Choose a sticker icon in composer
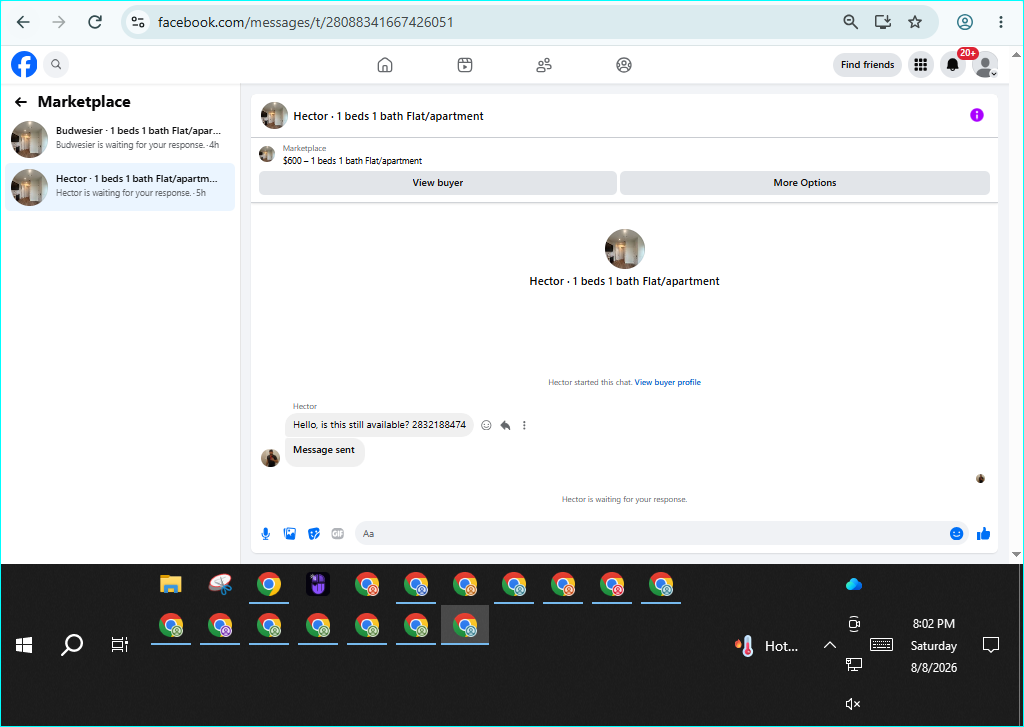1024x727 pixels. (x=314, y=534)
